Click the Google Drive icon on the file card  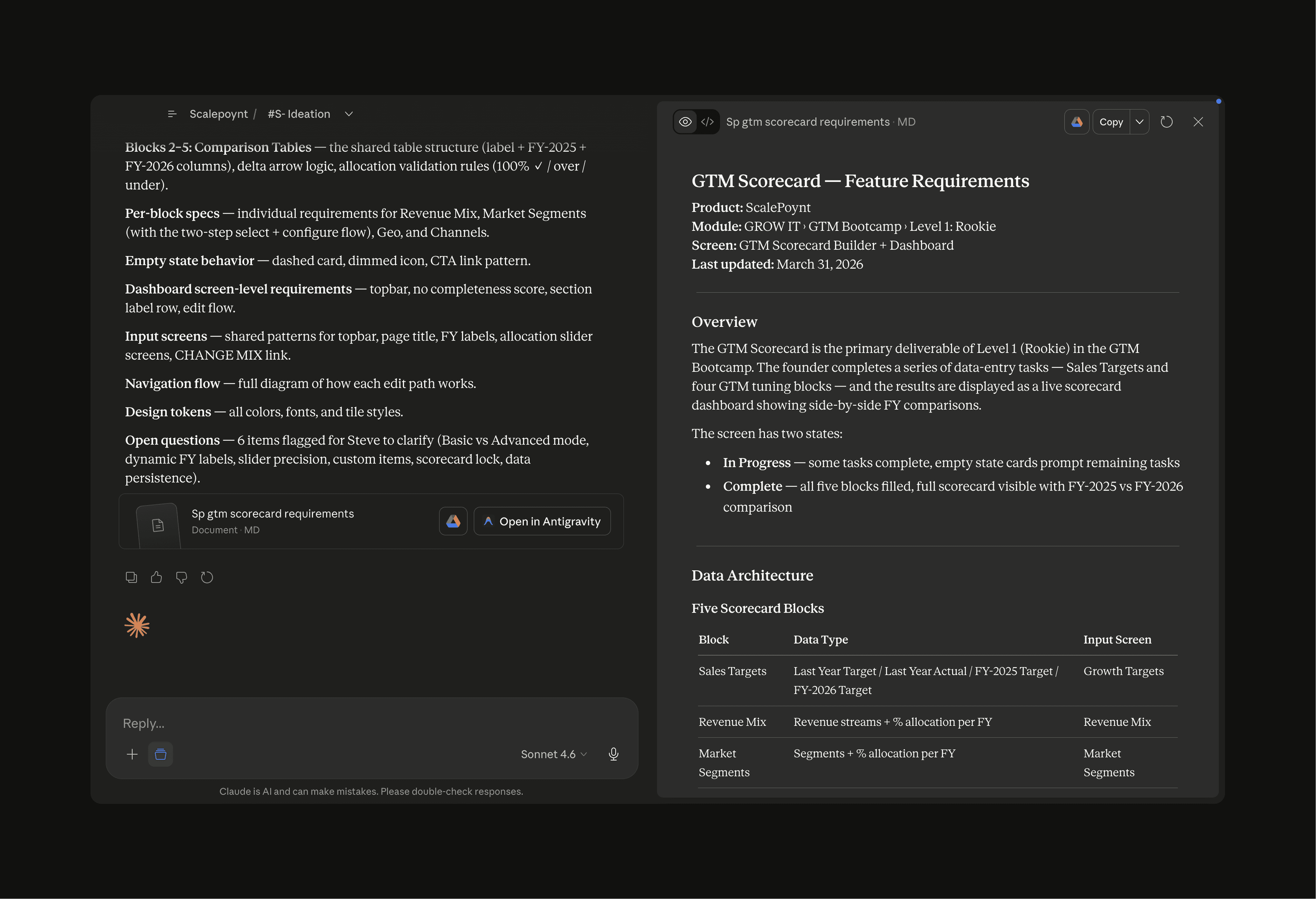point(453,521)
